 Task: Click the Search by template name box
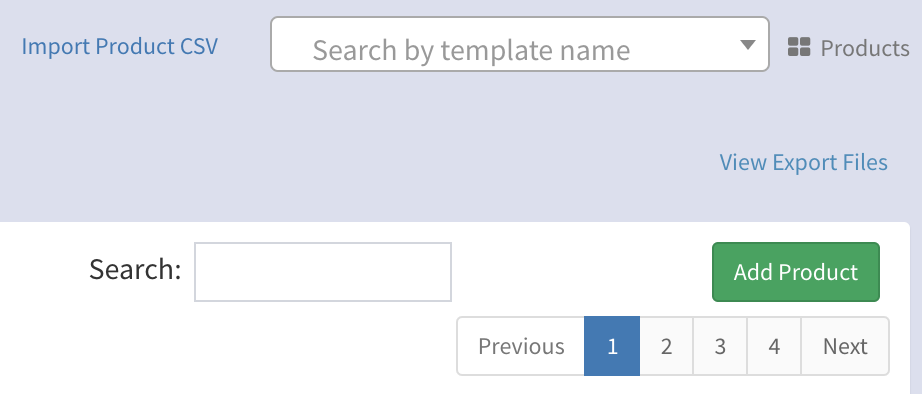click(520, 44)
